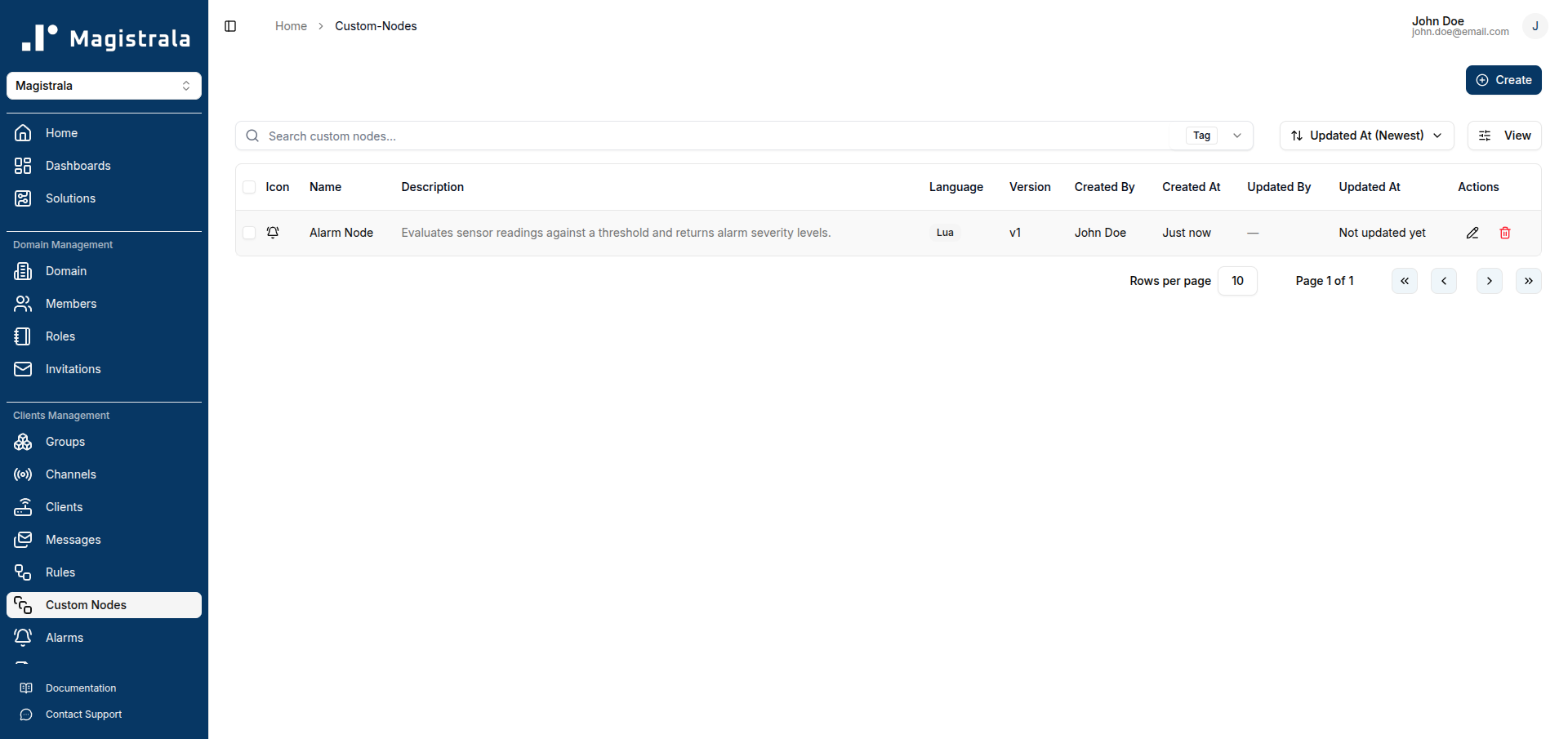Image resolution: width=1568 pixels, height=739 pixels.
Task: Click the John Doe created-by cell
Action: click(x=1100, y=233)
